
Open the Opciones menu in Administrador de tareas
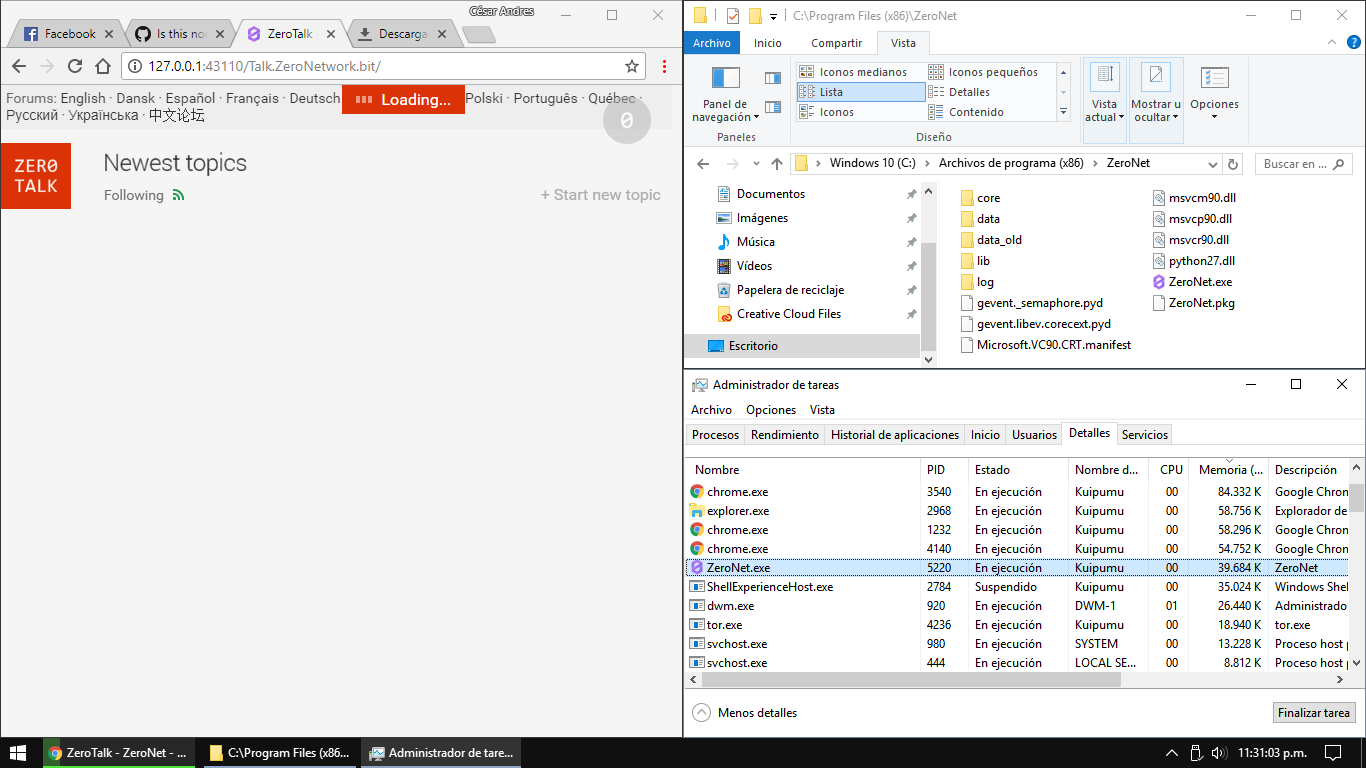click(770, 409)
